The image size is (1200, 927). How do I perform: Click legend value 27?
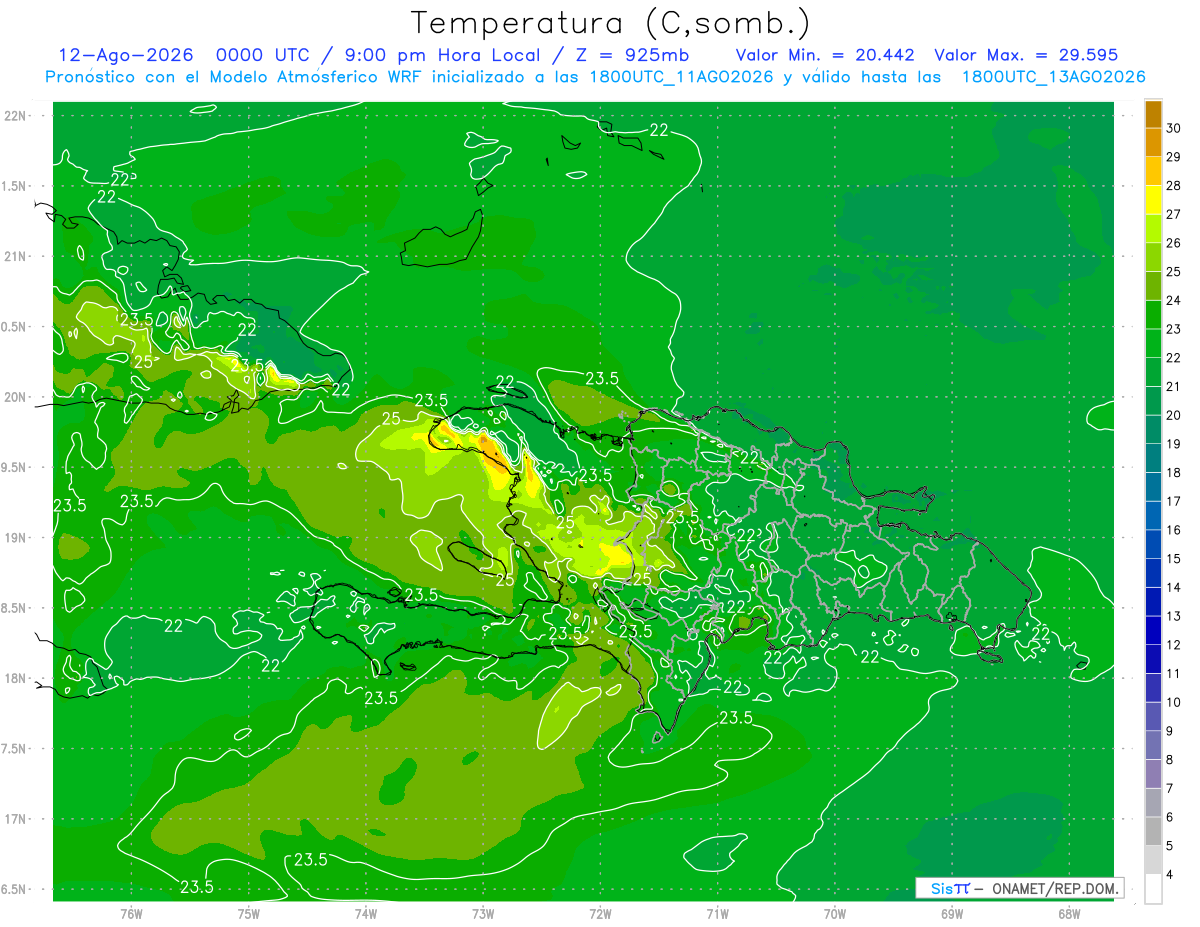tap(1174, 215)
